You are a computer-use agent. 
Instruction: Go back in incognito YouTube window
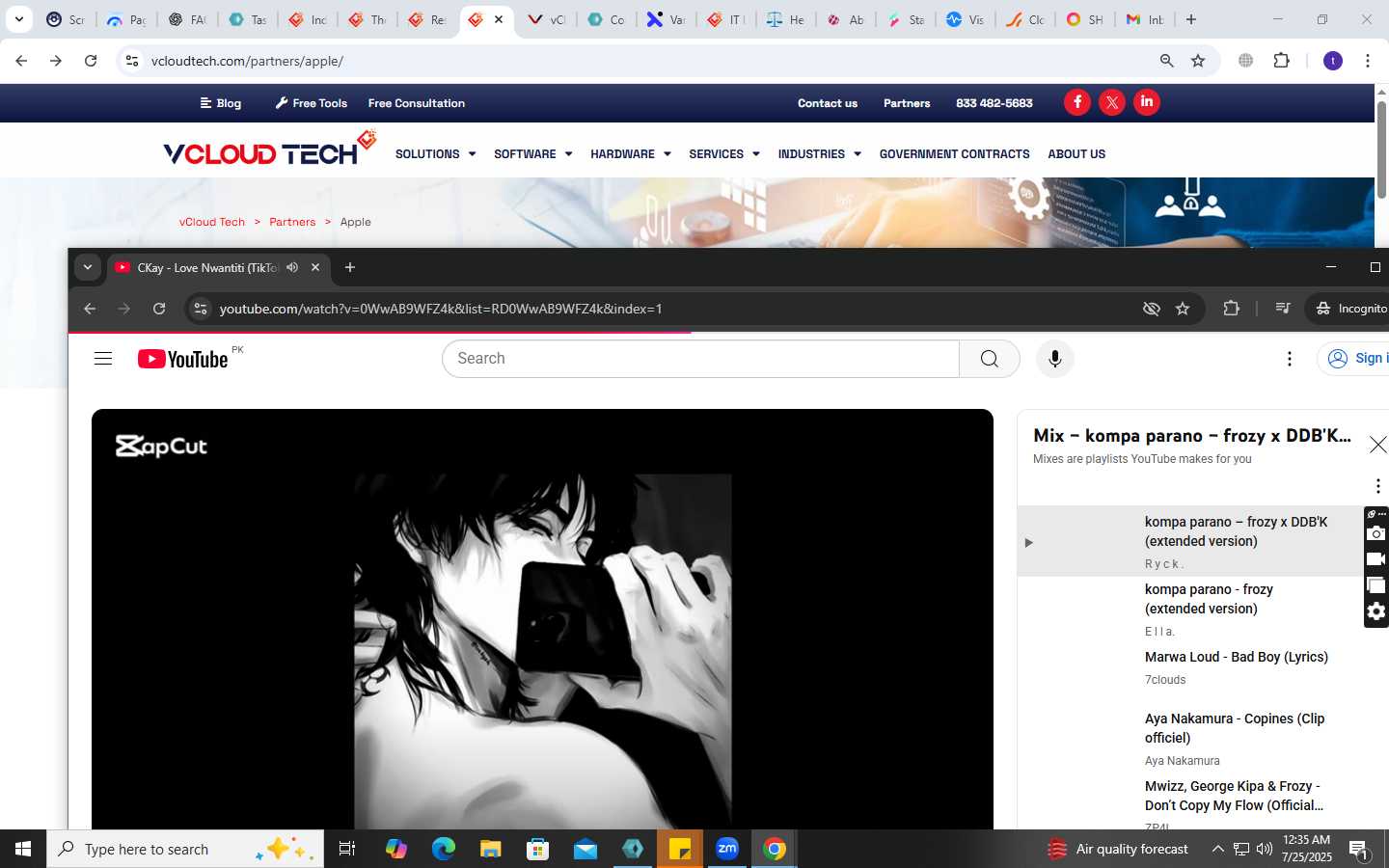pyautogui.click(x=90, y=309)
